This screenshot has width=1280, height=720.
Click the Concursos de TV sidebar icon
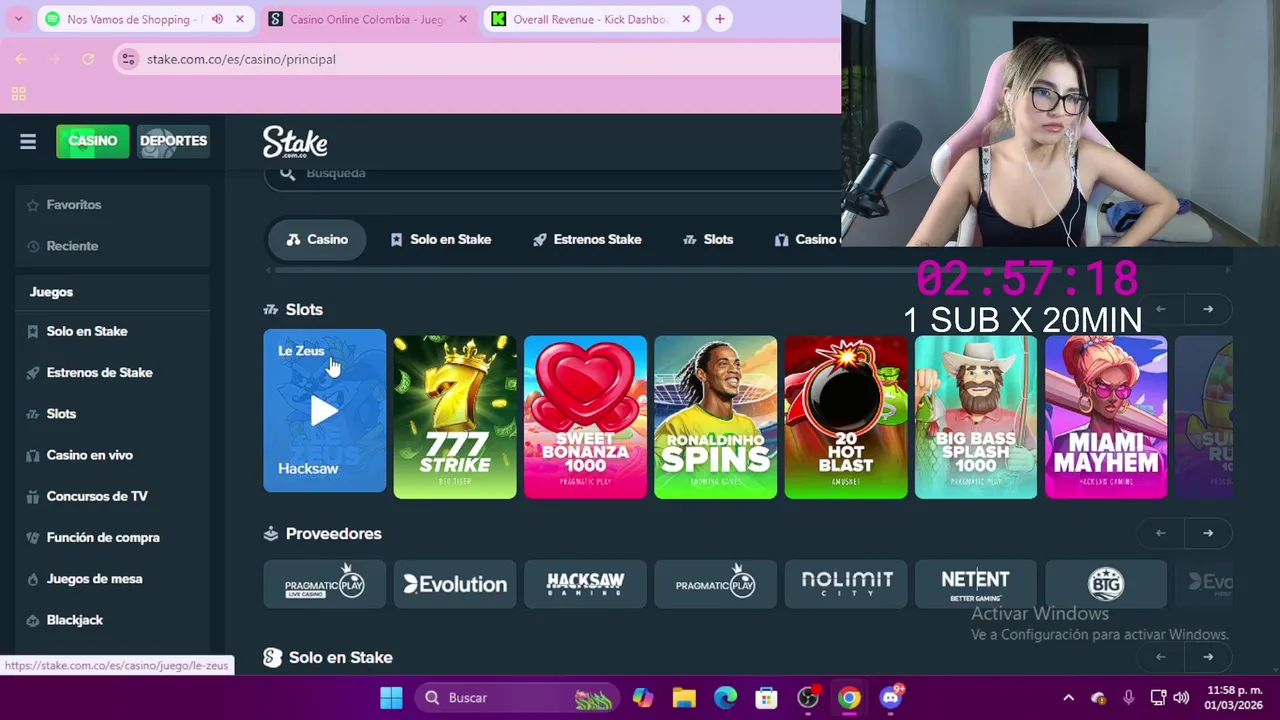[33, 496]
